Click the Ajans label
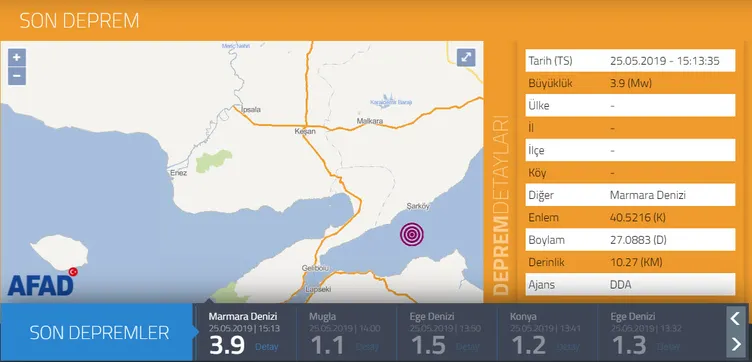Viewport: 752px width, 362px height. tap(541, 285)
